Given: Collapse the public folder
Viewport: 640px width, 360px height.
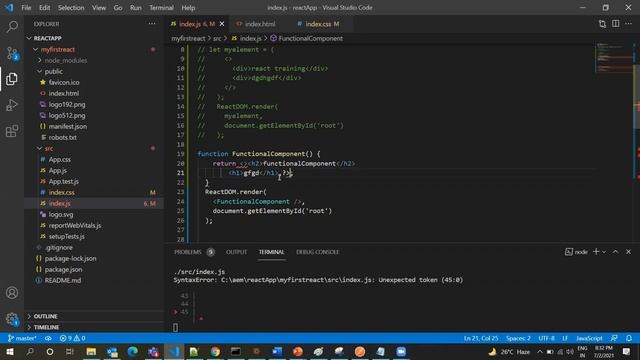Looking at the screenshot, I should (53, 71).
